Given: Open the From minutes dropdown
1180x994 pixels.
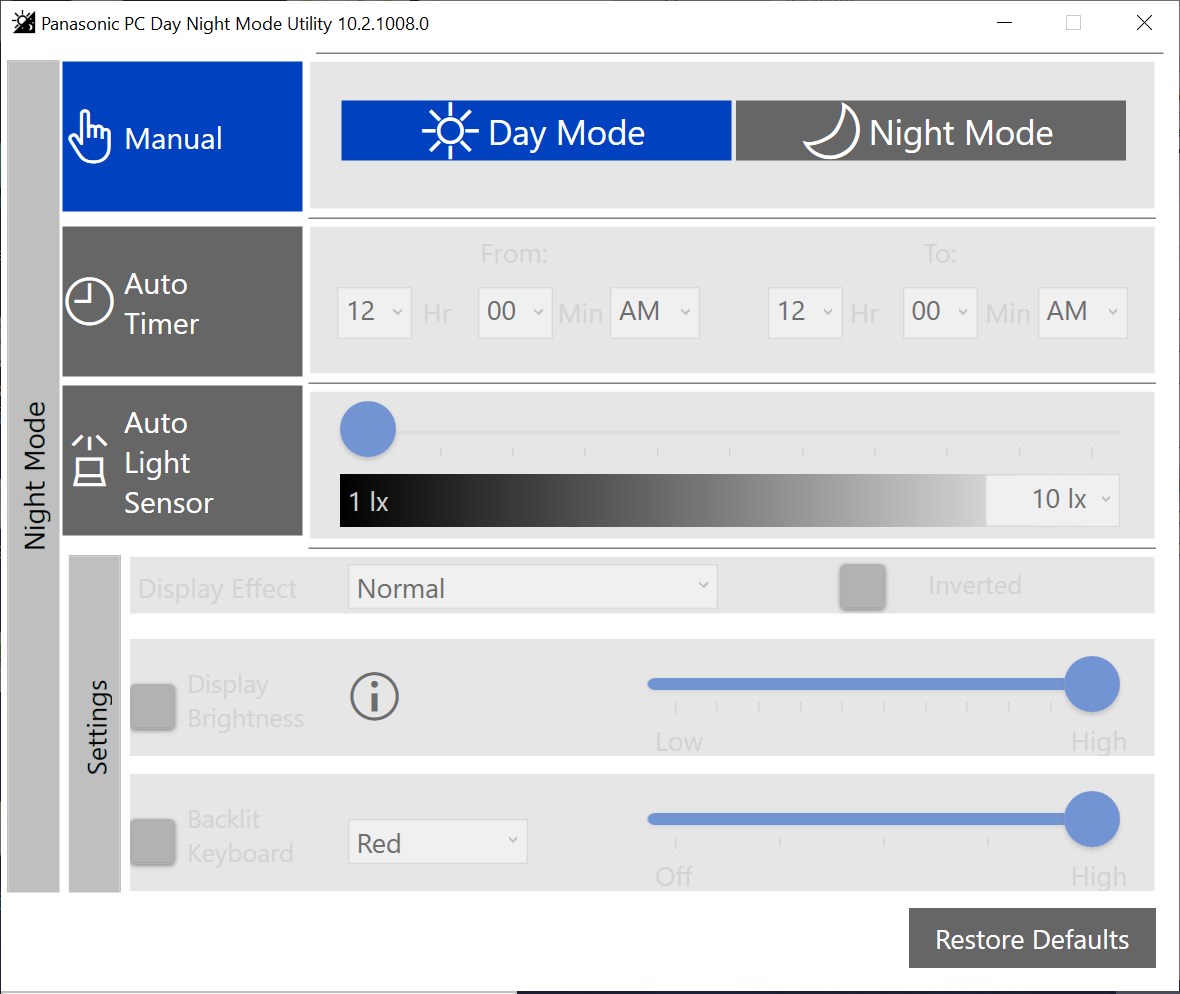Looking at the screenshot, I should tap(515, 312).
